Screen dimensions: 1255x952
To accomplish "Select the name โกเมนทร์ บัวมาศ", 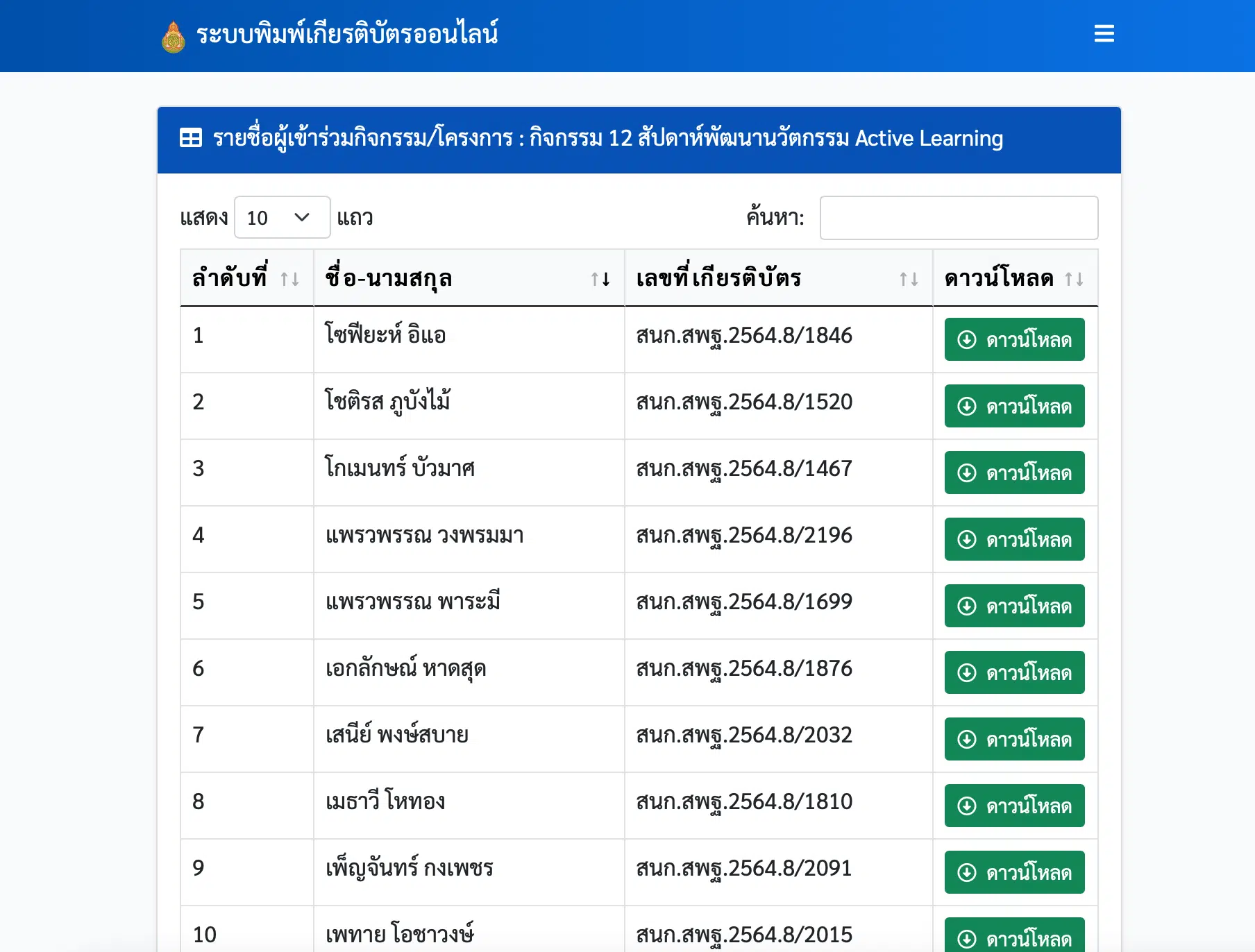I will 400,468.
